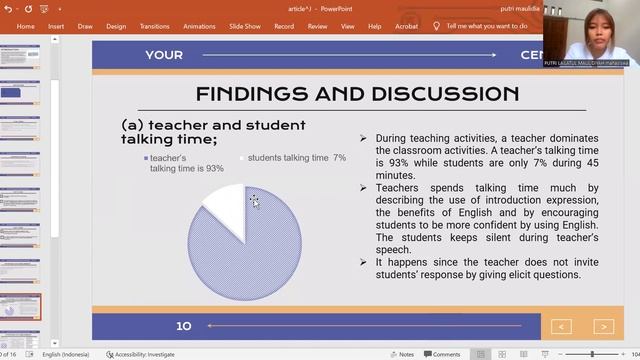Click the bullet text starting 'During teaching activities'
The height and width of the screenshot is (360, 640).
tap(487, 157)
